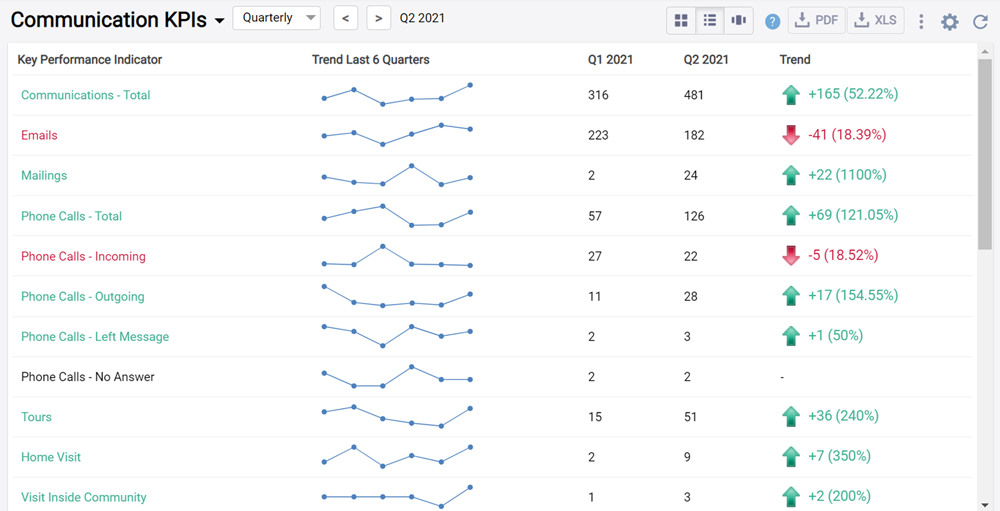Click the scrollbar down arrow

pos(985,504)
